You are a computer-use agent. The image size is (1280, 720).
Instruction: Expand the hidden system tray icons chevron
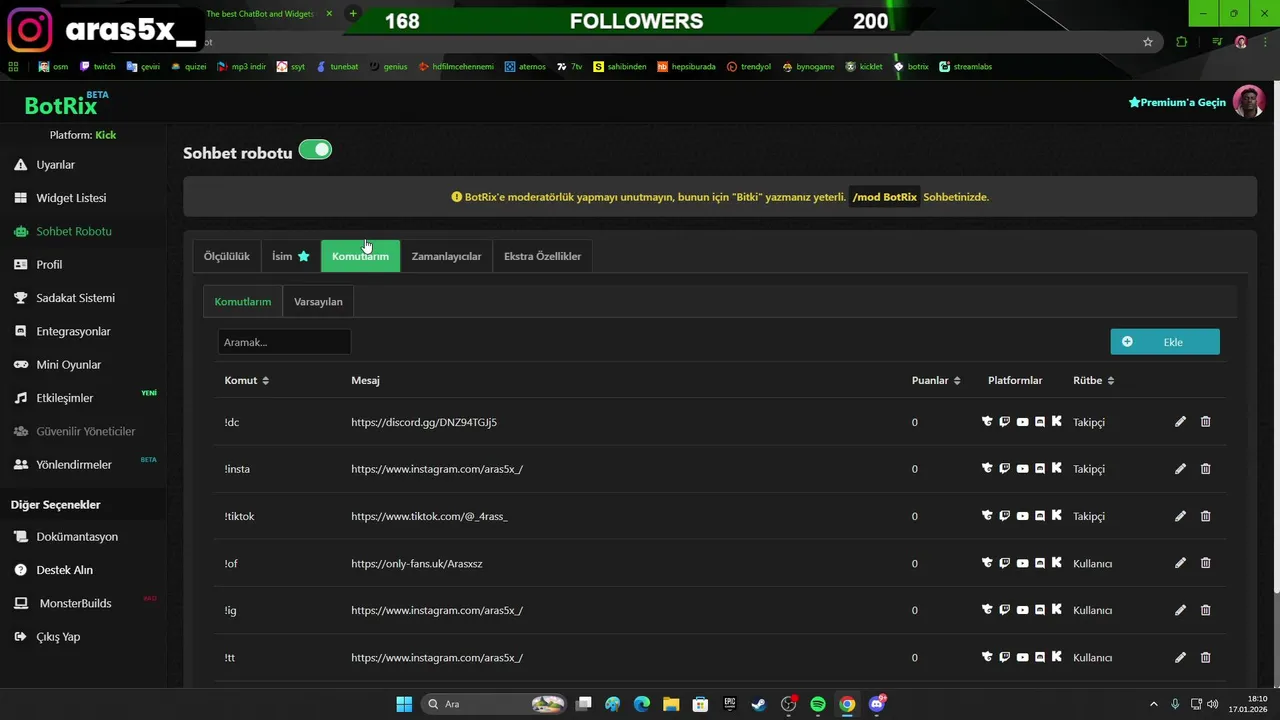[1153, 704]
